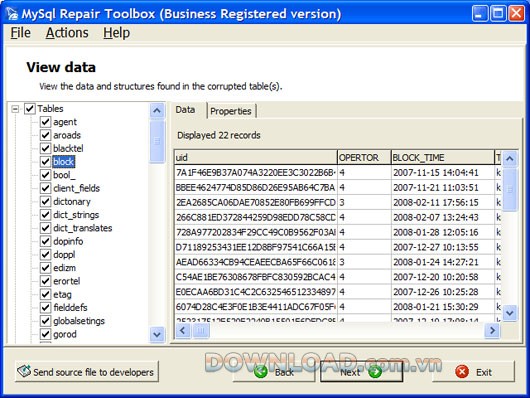Click the MySql Repair Toolbox title bar icon
Viewport: 530px width, 398px height.
pos(11,14)
